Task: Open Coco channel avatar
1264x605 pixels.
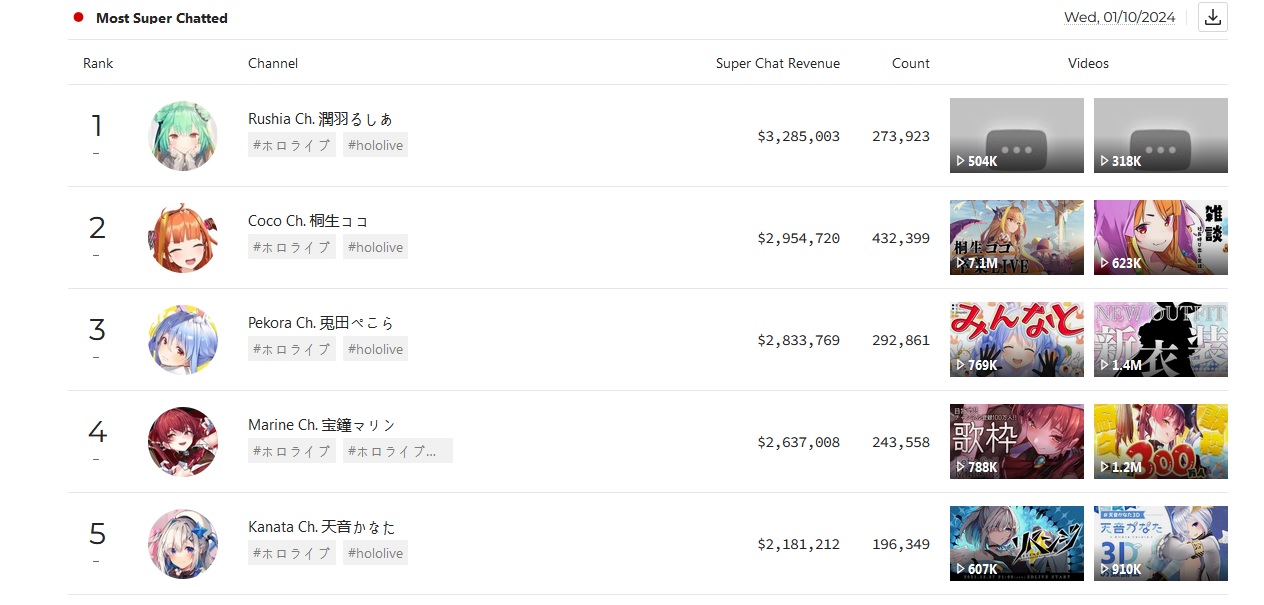Action: (x=183, y=238)
